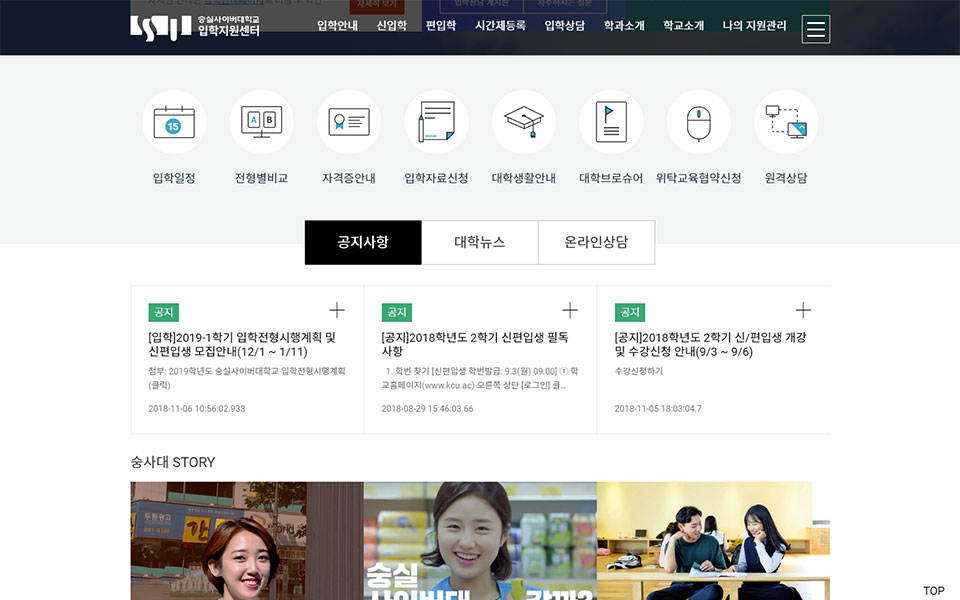Open the 전형별비교 comparison icon
This screenshot has height=600, width=960.
(261, 122)
